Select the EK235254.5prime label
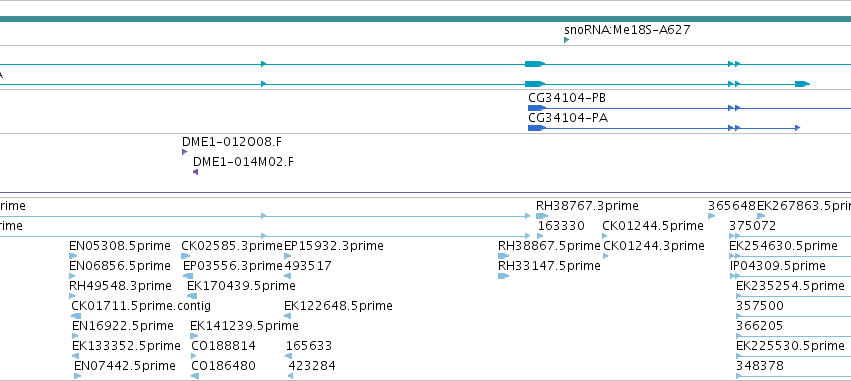This screenshot has width=851, height=381. (790, 286)
